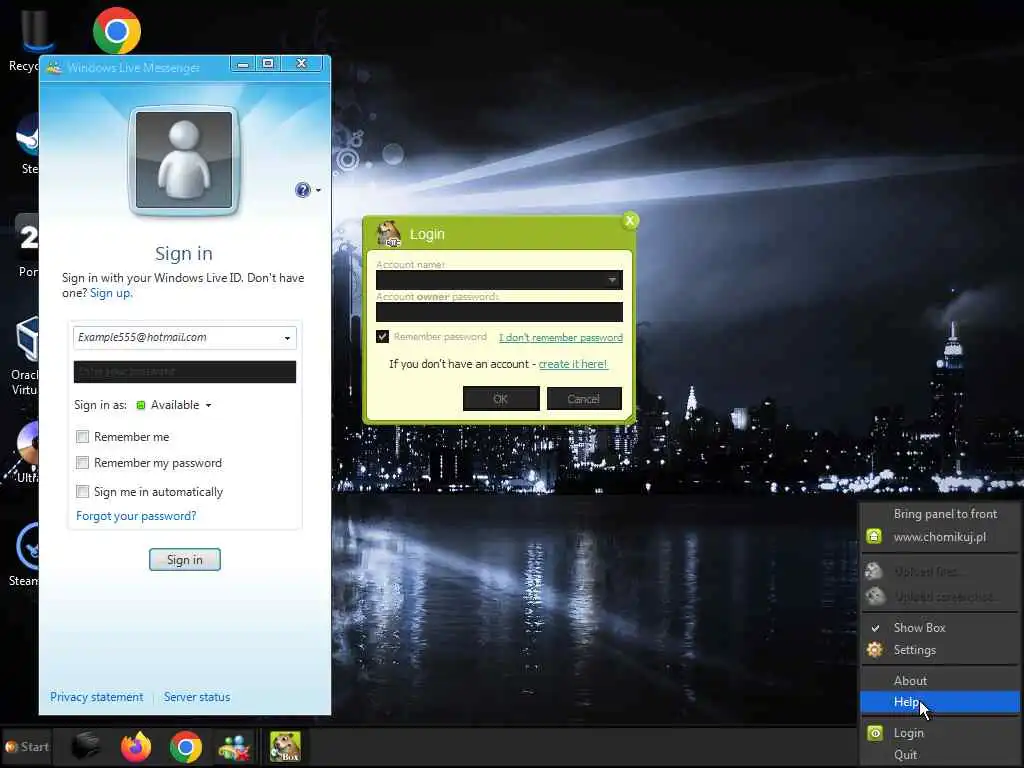
Task: Open Windows Live Messenger taskbar icon
Action: [x=234, y=747]
